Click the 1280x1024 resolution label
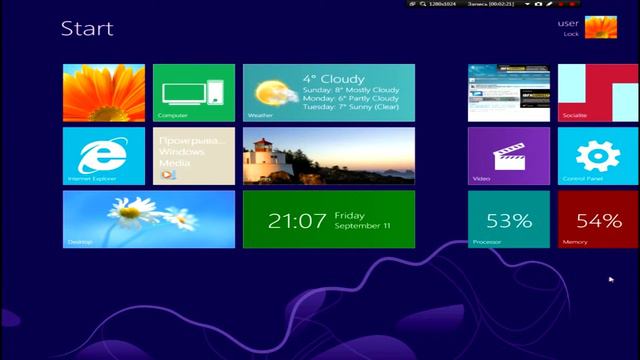 (442, 4)
